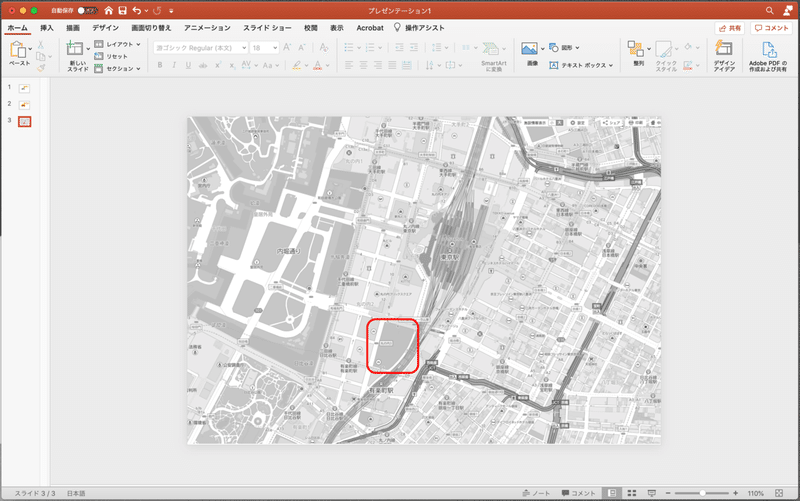The height and width of the screenshot is (501, 800).
Task: Select slide 2 thumbnail
Action: coord(24,105)
